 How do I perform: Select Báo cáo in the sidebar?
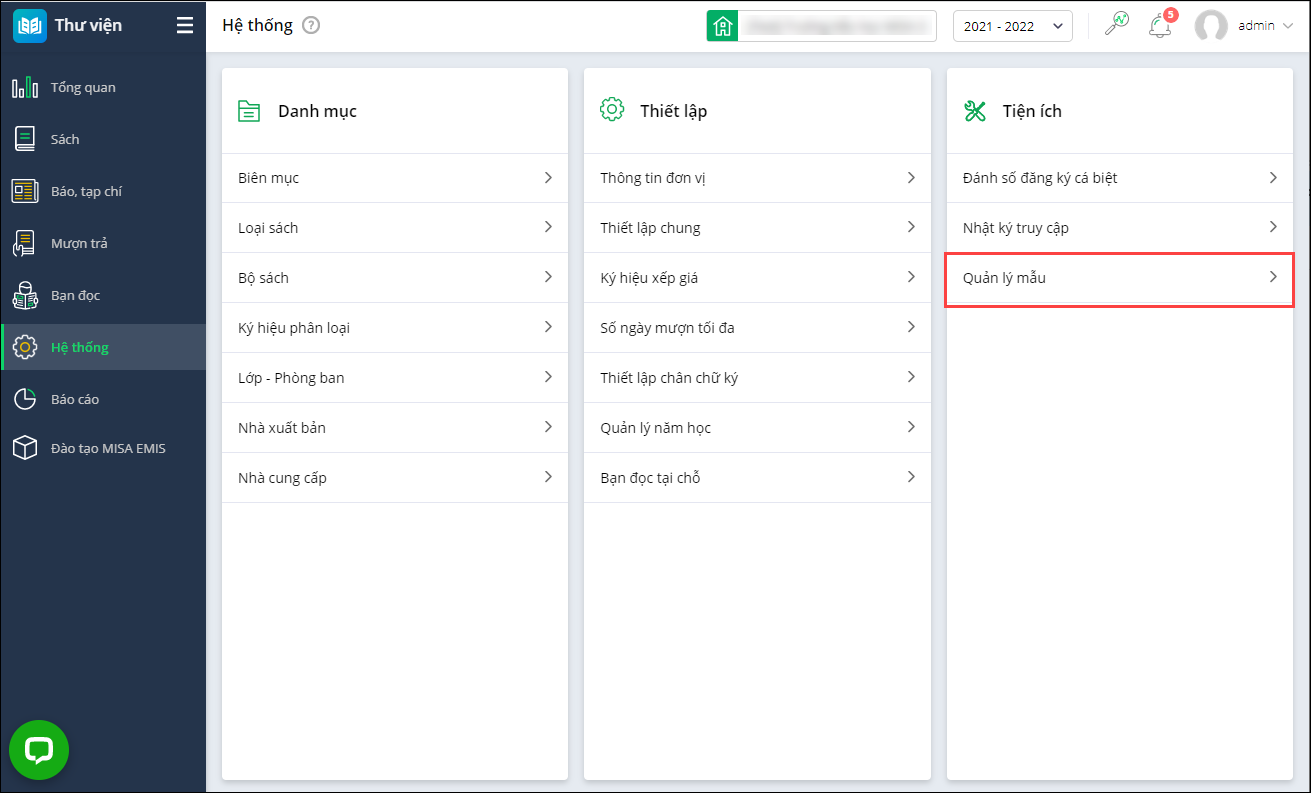point(75,399)
